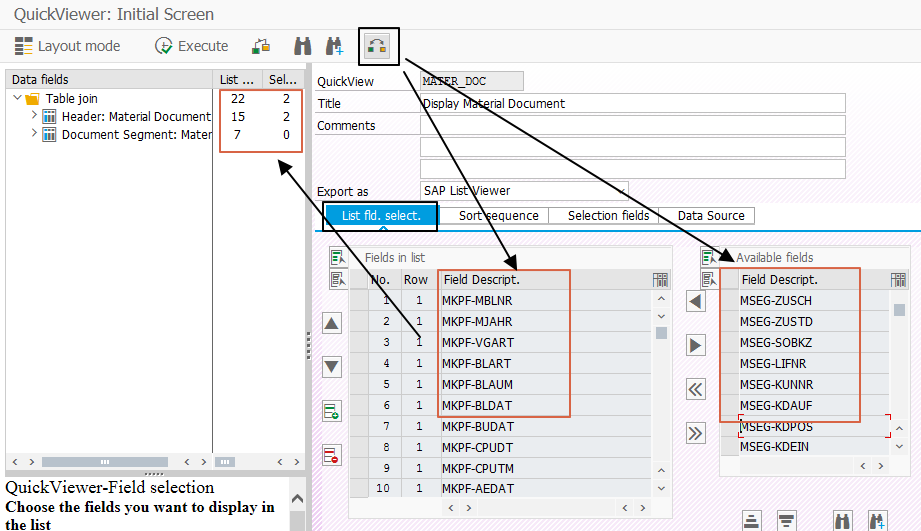Click select-all icon next to Fields in list title
921x531 pixels.
pyautogui.click(x=338, y=257)
